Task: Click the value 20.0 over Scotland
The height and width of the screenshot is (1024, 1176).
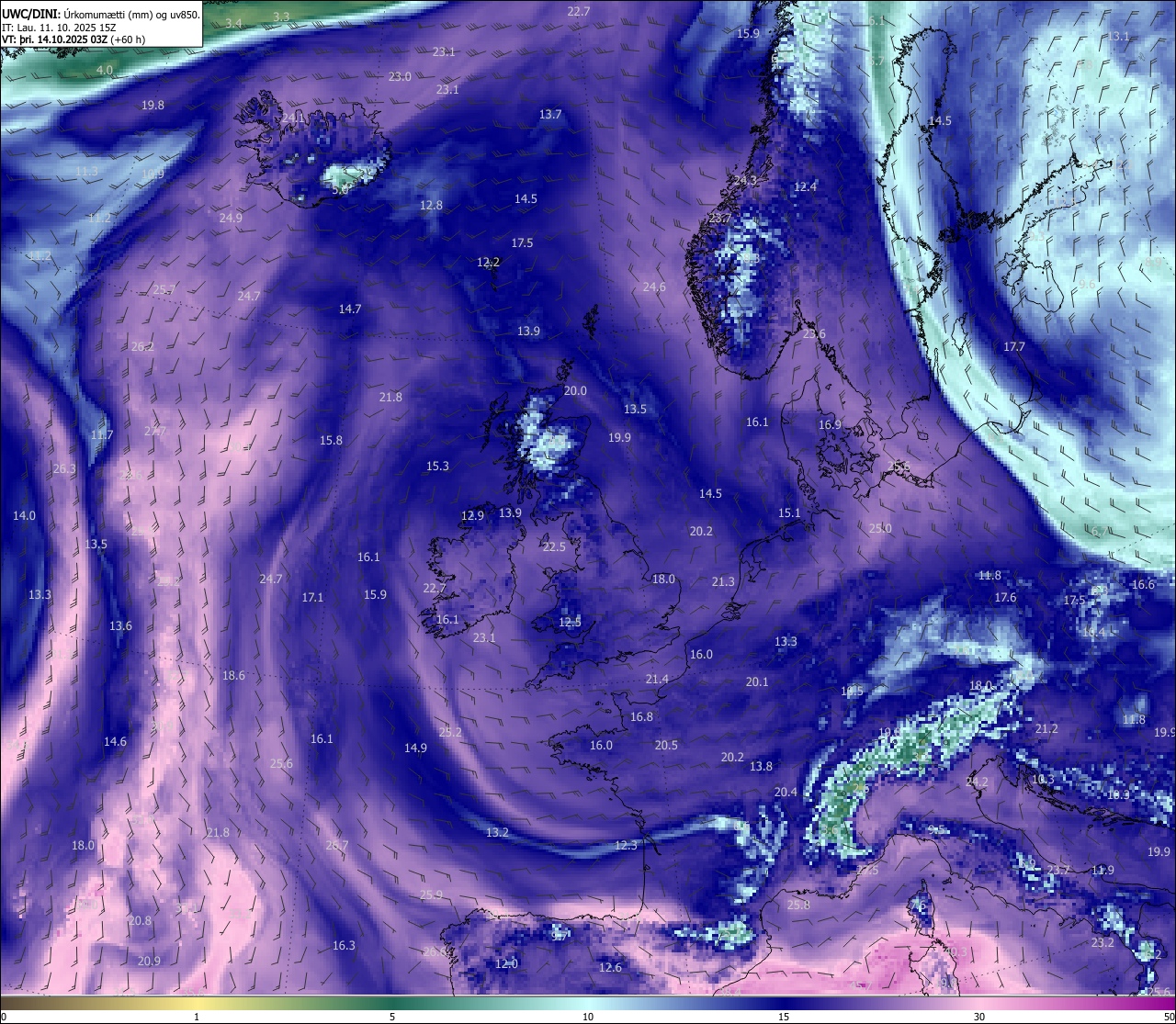Action: pos(575,390)
